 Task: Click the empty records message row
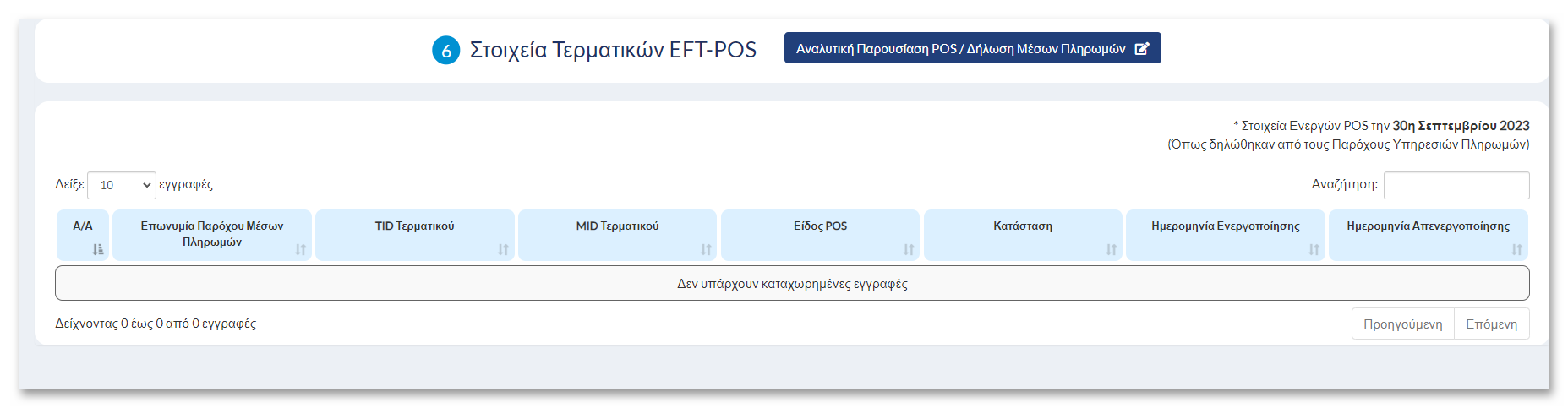click(x=792, y=284)
